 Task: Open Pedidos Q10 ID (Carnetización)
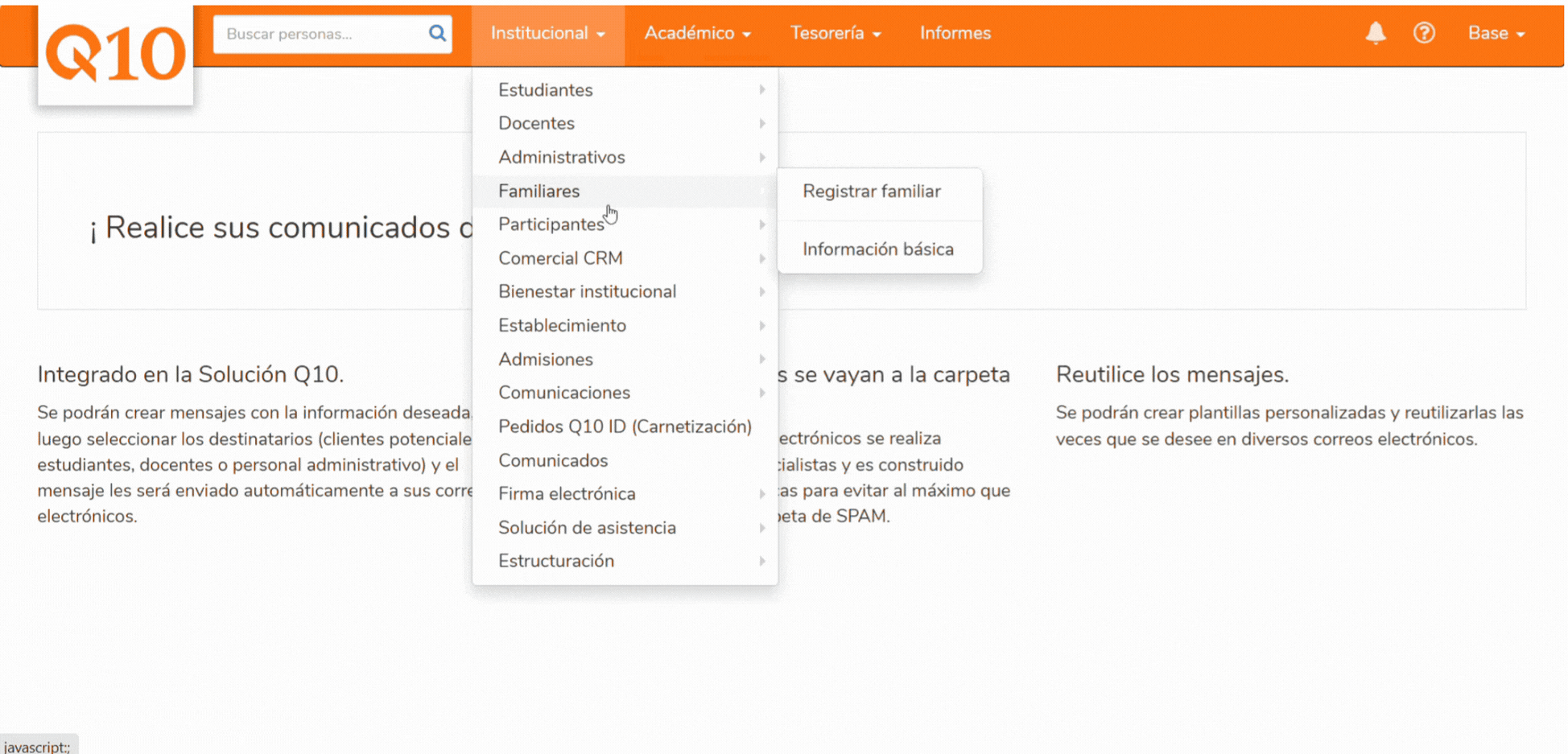[x=625, y=426]
